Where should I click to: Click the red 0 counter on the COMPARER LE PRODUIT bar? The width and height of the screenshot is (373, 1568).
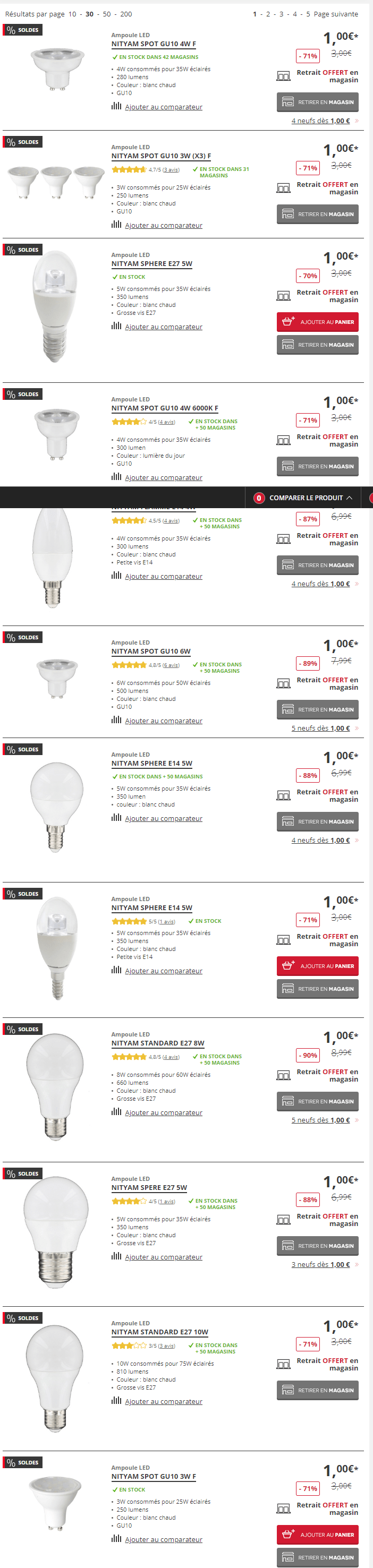pos(259,498)
